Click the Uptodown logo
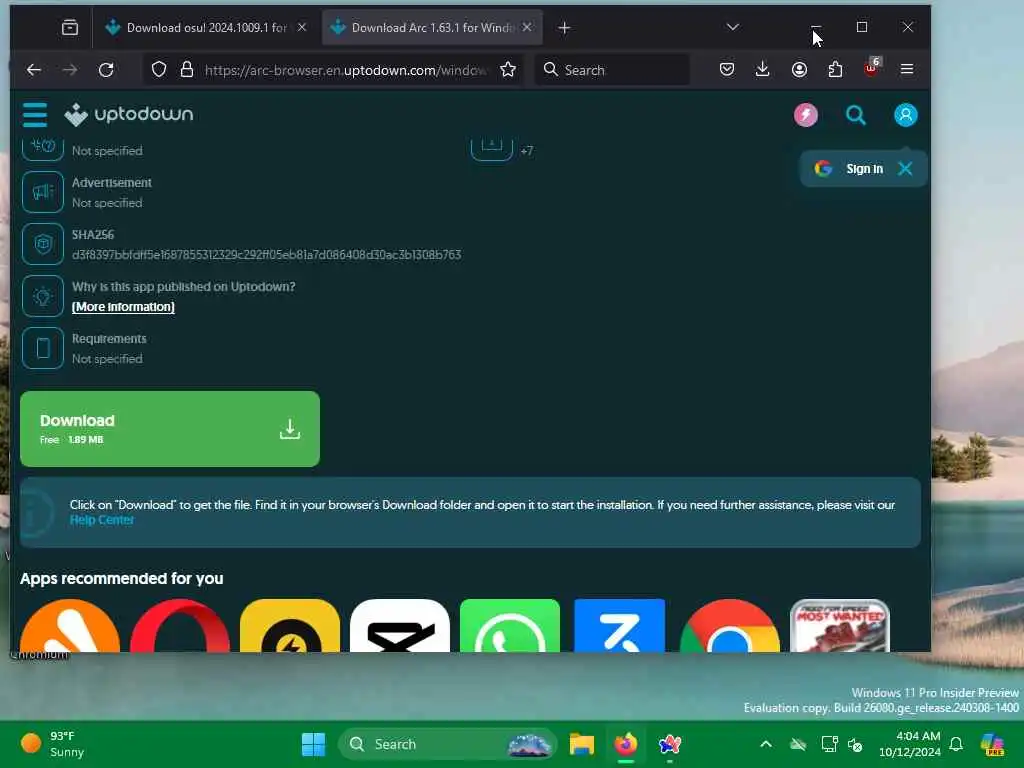Screen dimensions: 1024x768 pyautogui.click(x=129, y=115)
